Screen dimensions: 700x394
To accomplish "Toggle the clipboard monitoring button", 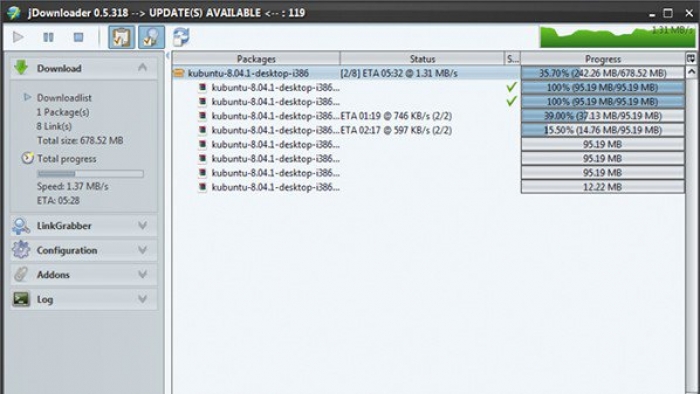I will (121, 37).
